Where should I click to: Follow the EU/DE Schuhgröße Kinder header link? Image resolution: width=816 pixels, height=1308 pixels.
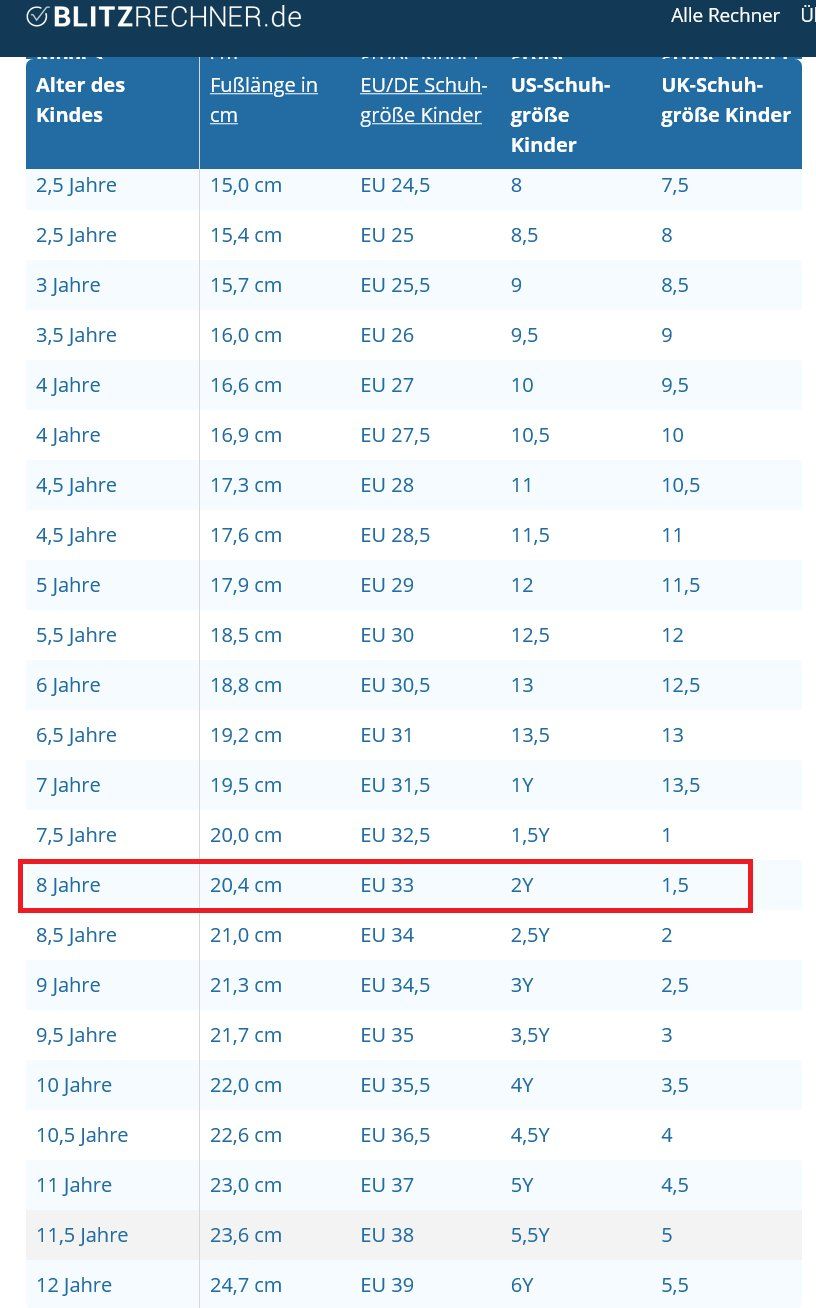coord(424,100)
